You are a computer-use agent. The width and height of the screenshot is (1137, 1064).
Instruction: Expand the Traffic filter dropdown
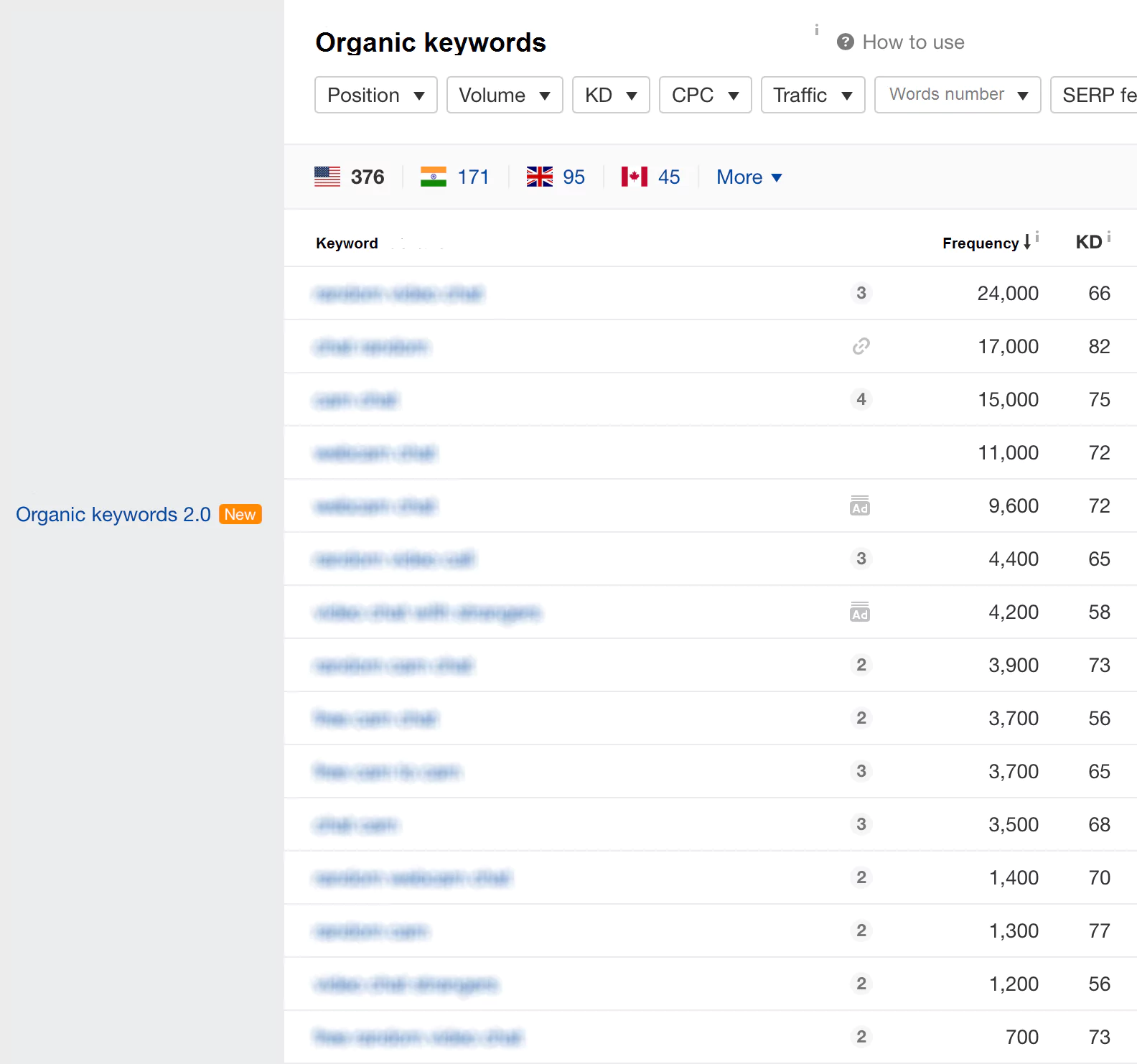point(812,95)
